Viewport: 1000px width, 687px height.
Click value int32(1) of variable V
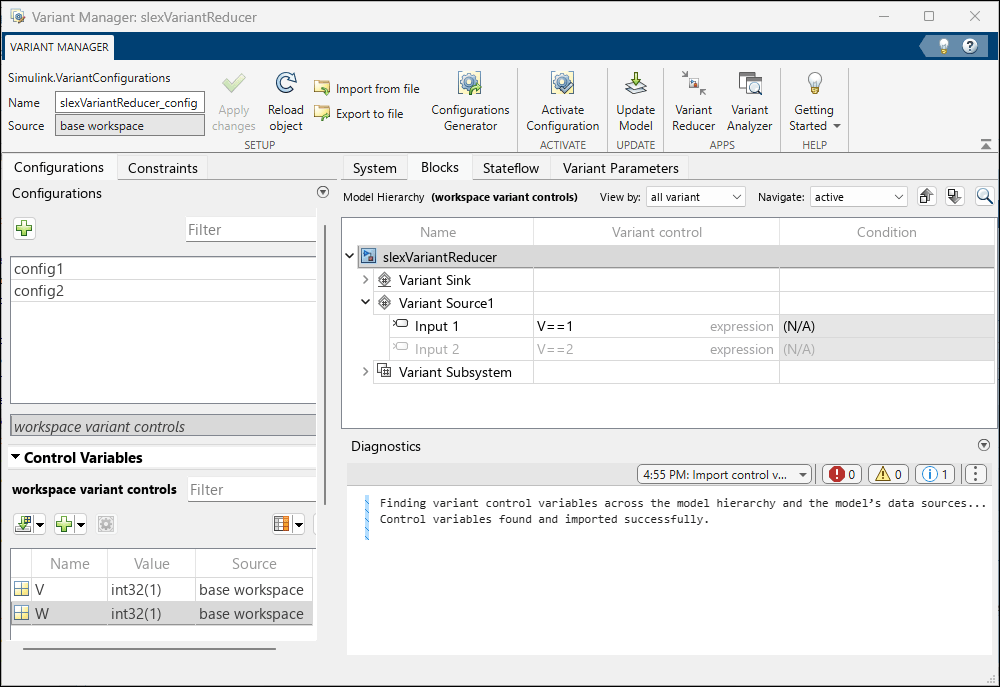(x=151, y=589)
